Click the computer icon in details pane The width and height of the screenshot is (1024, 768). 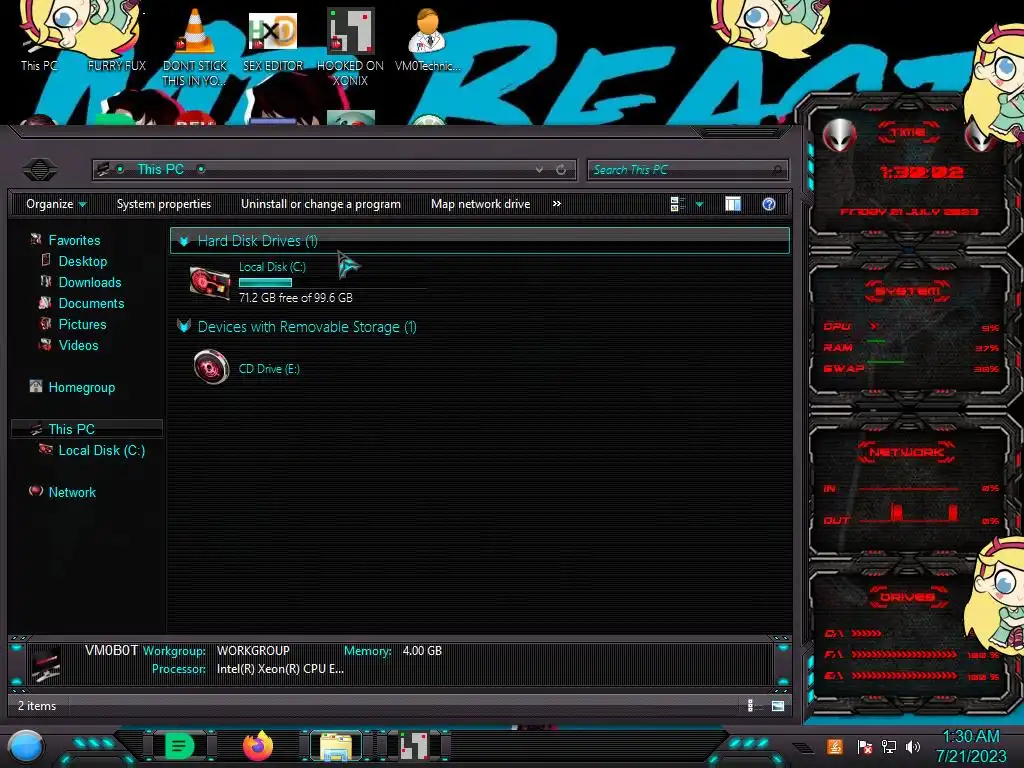click(46, 664)
